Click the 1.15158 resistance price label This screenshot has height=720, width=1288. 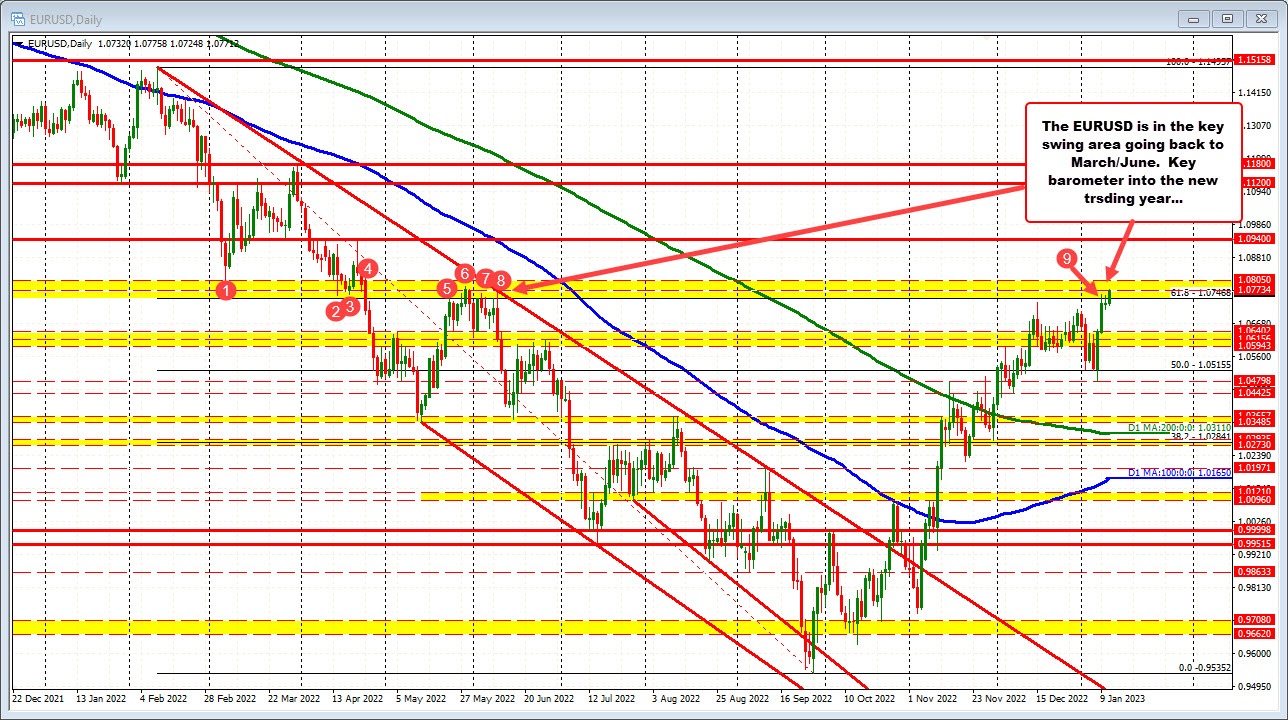point(1254,60)
